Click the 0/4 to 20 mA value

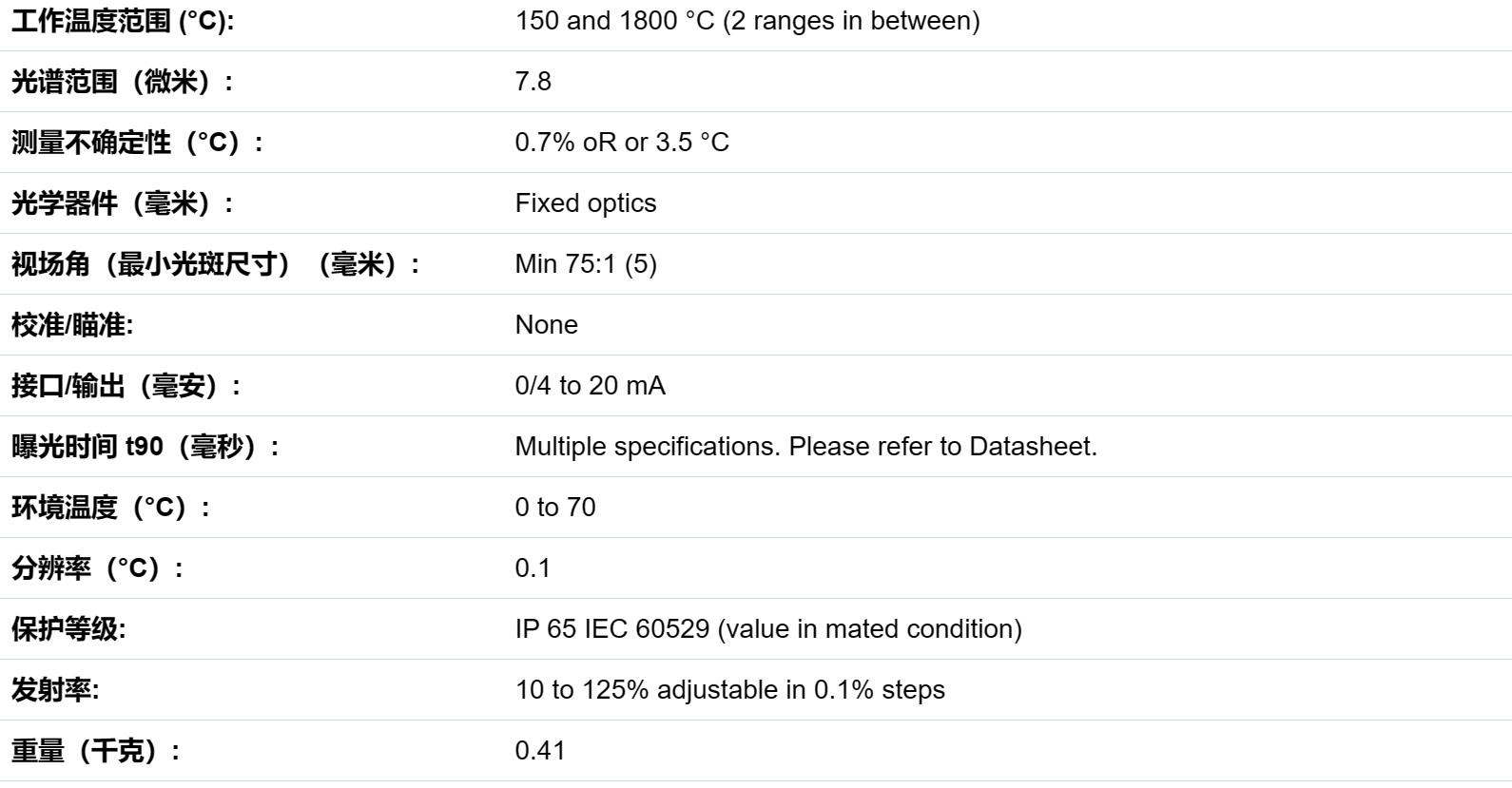[591, 386]
